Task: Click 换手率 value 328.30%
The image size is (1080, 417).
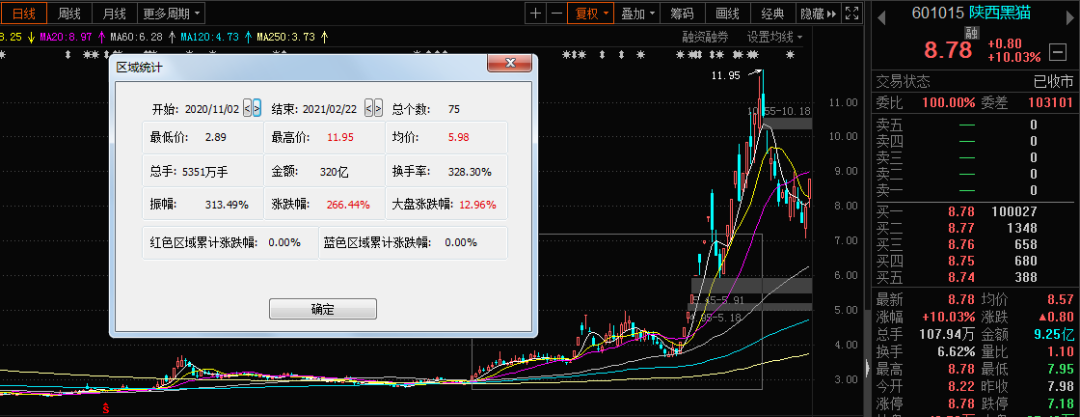Action: [x=470, y=171]
